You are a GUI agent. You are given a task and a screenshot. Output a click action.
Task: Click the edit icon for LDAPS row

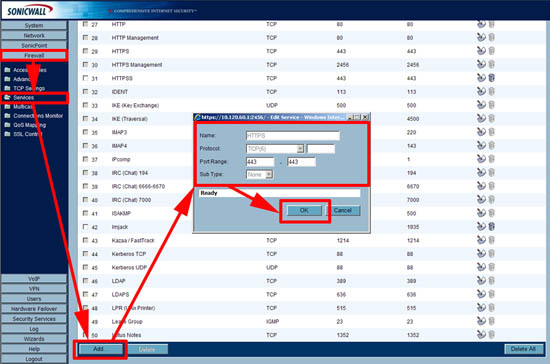[481, 294]
